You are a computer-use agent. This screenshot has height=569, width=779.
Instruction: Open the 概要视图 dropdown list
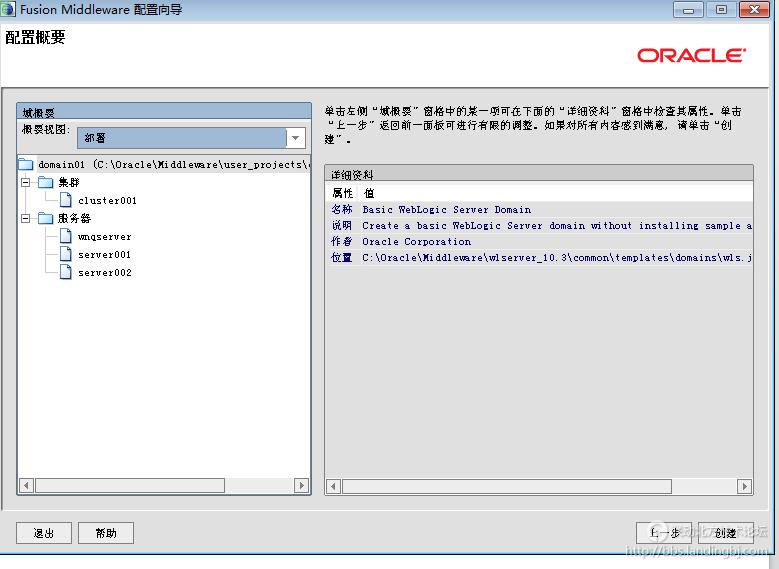coord(296,138)
